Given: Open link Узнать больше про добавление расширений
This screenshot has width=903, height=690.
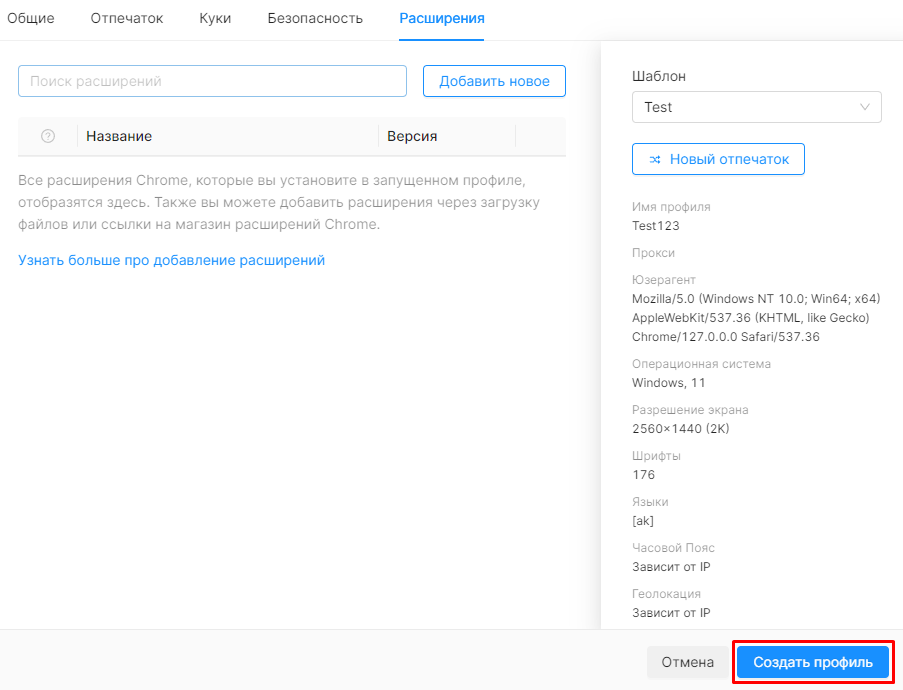Looking at the screenshot, I should tap(171, 260).
